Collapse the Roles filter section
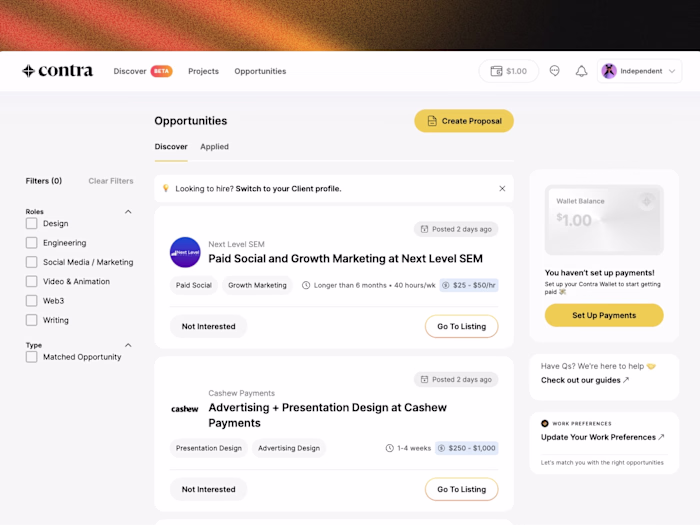Image resolution: width=700 pixels, height=525 pixels. point(128,212)
